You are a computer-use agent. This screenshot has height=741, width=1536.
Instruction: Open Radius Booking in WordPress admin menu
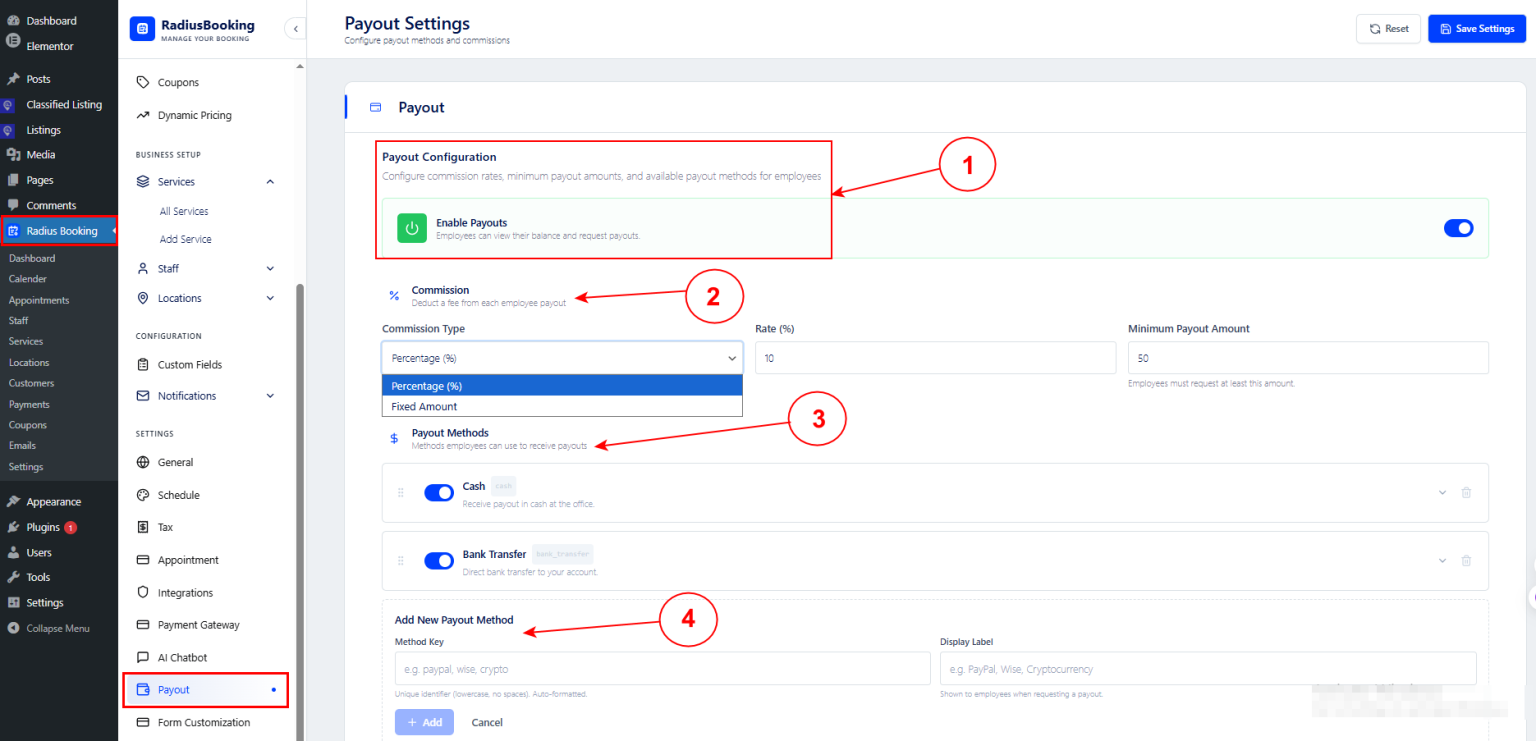(59, 231)
